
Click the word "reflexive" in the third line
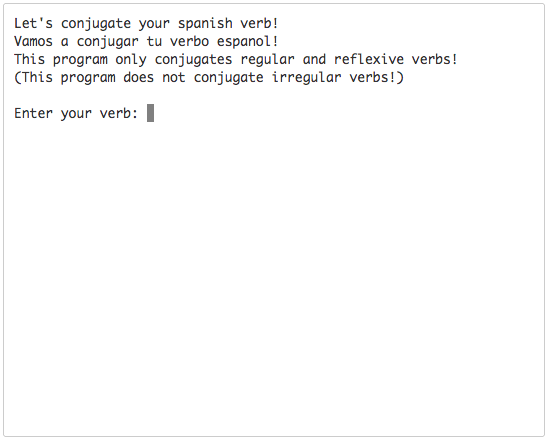point(369,59)
